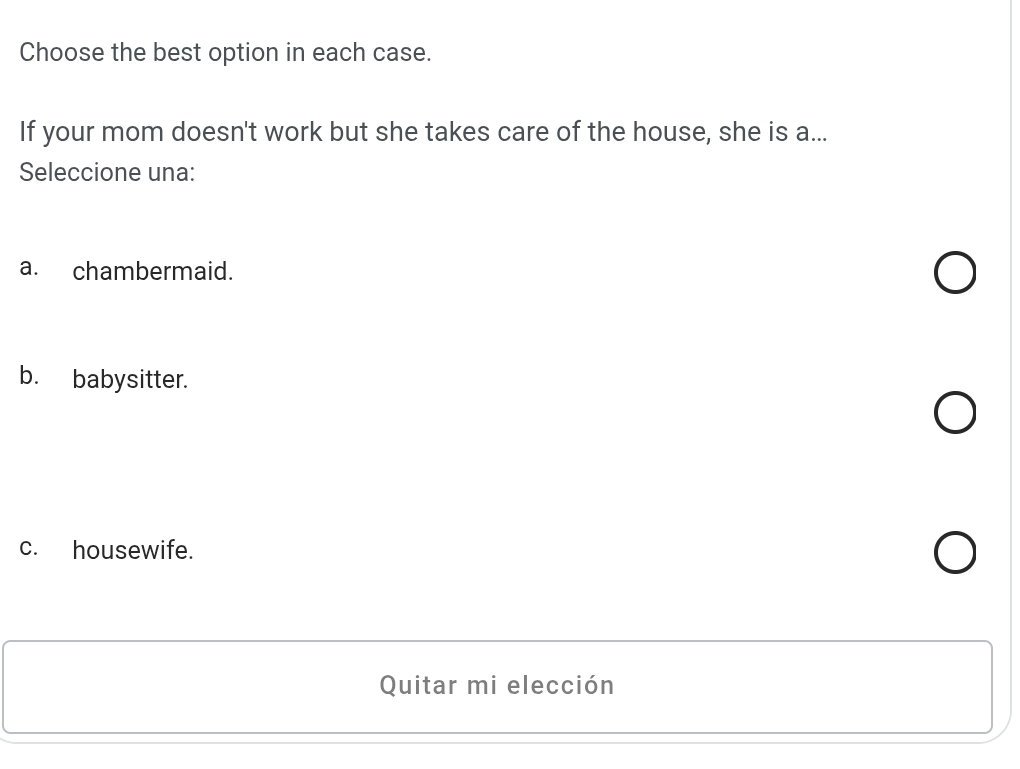Click the option letter 'c.'
The image size is (1020, 769).
point(29,548)
